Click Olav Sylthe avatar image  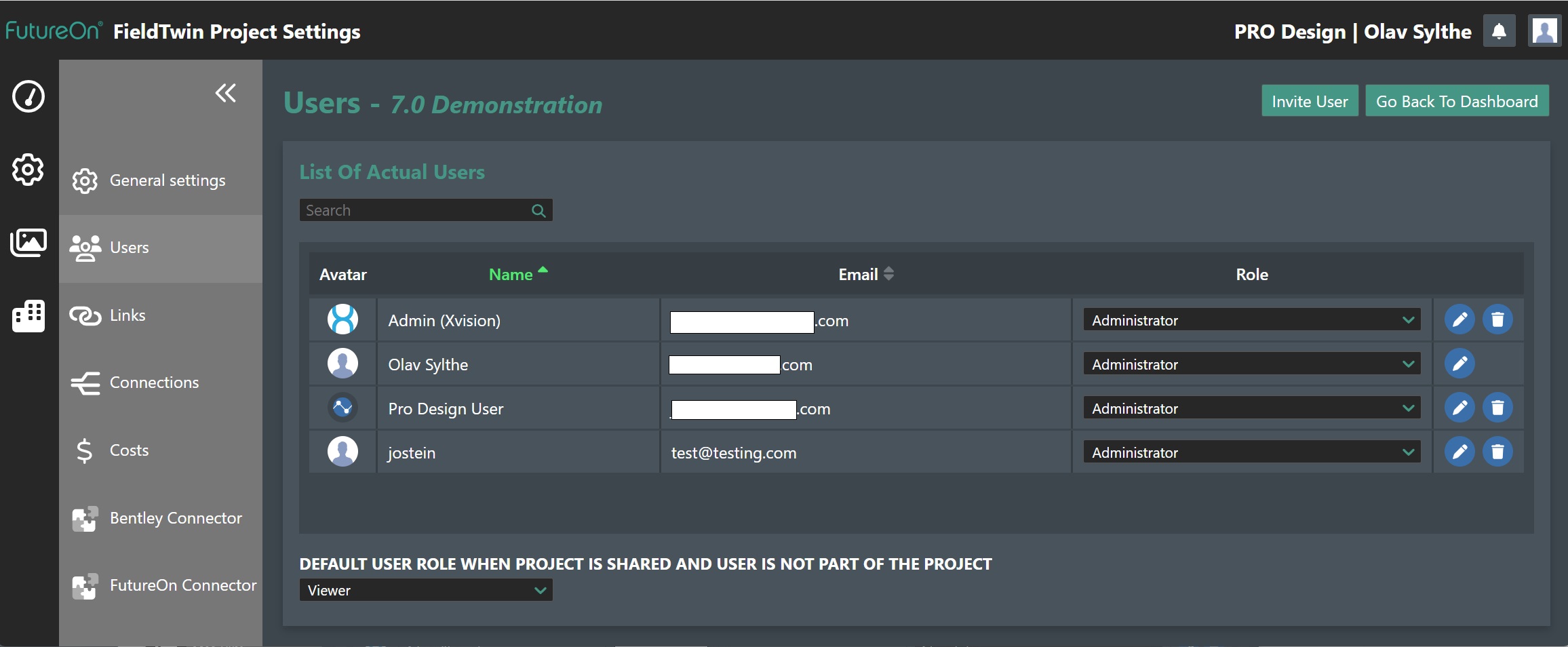pyautogui.click(x=342, y=363)
